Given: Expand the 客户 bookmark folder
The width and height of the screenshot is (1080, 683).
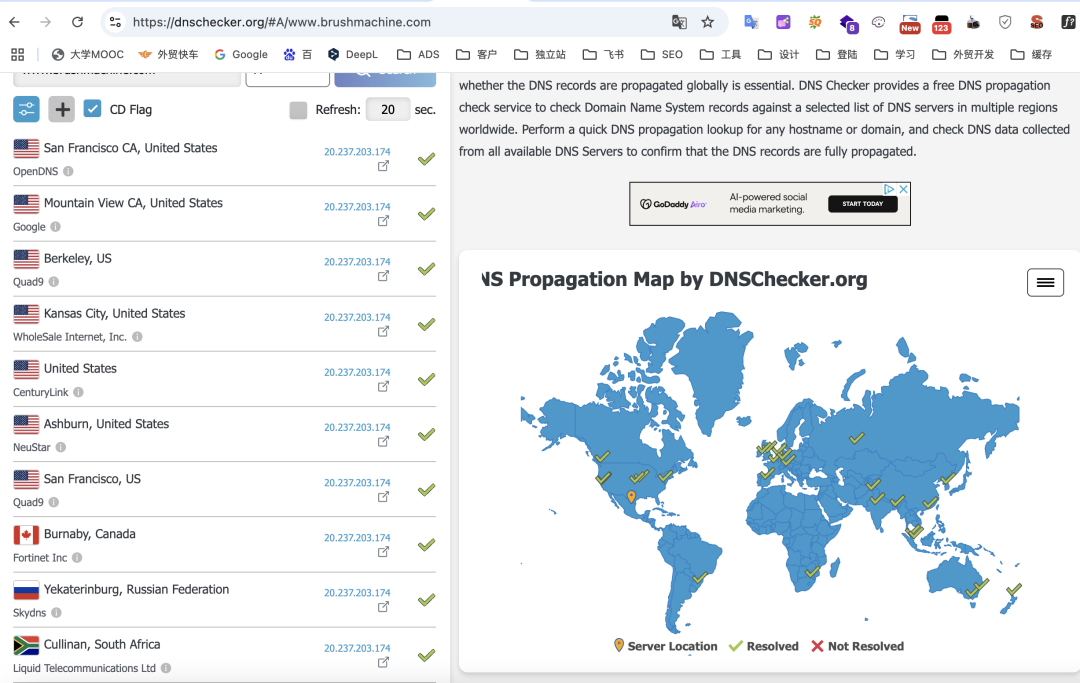Looking at the screenshot, I should (476, 54).
